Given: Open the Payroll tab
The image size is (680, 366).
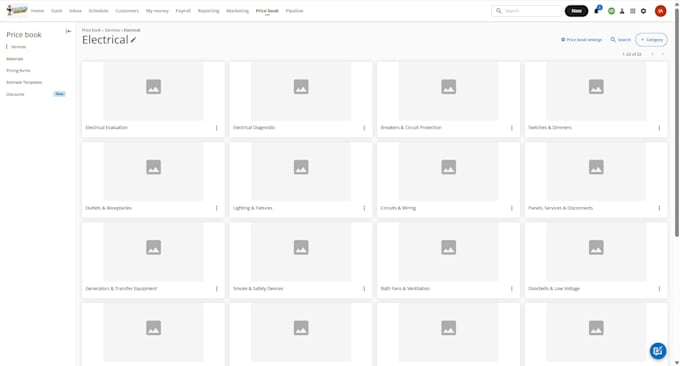Looking at the screenshot, I should 183,11.
